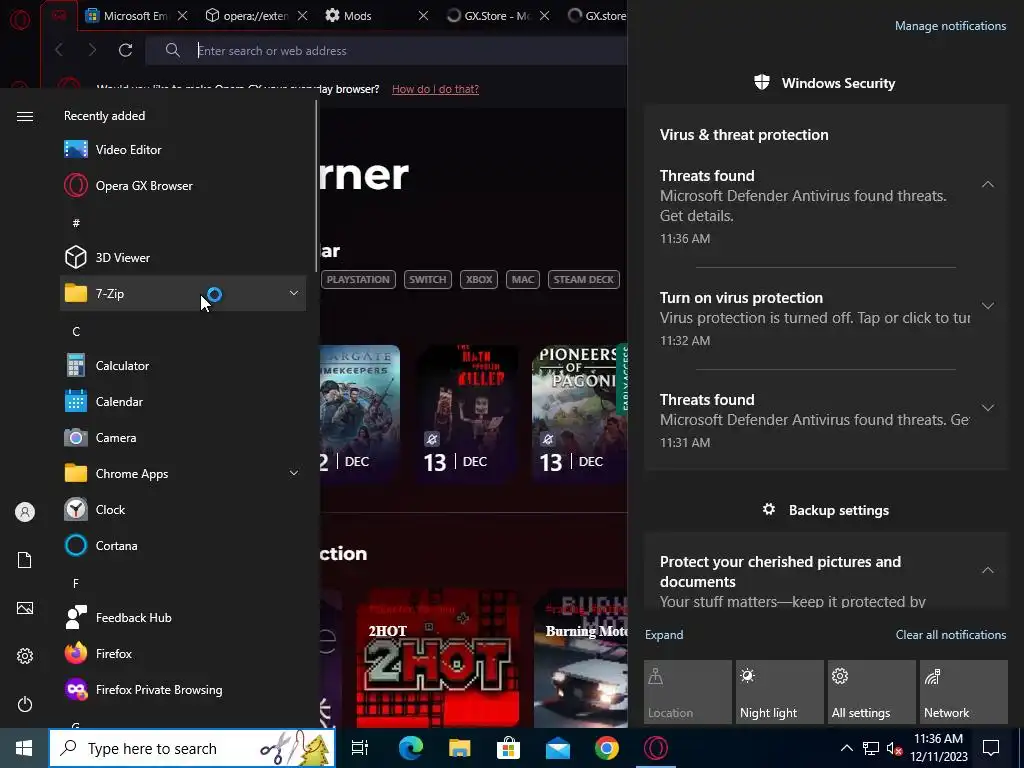
Task: Expand the Chrome Apps folder
Action: tap(183, 473)
